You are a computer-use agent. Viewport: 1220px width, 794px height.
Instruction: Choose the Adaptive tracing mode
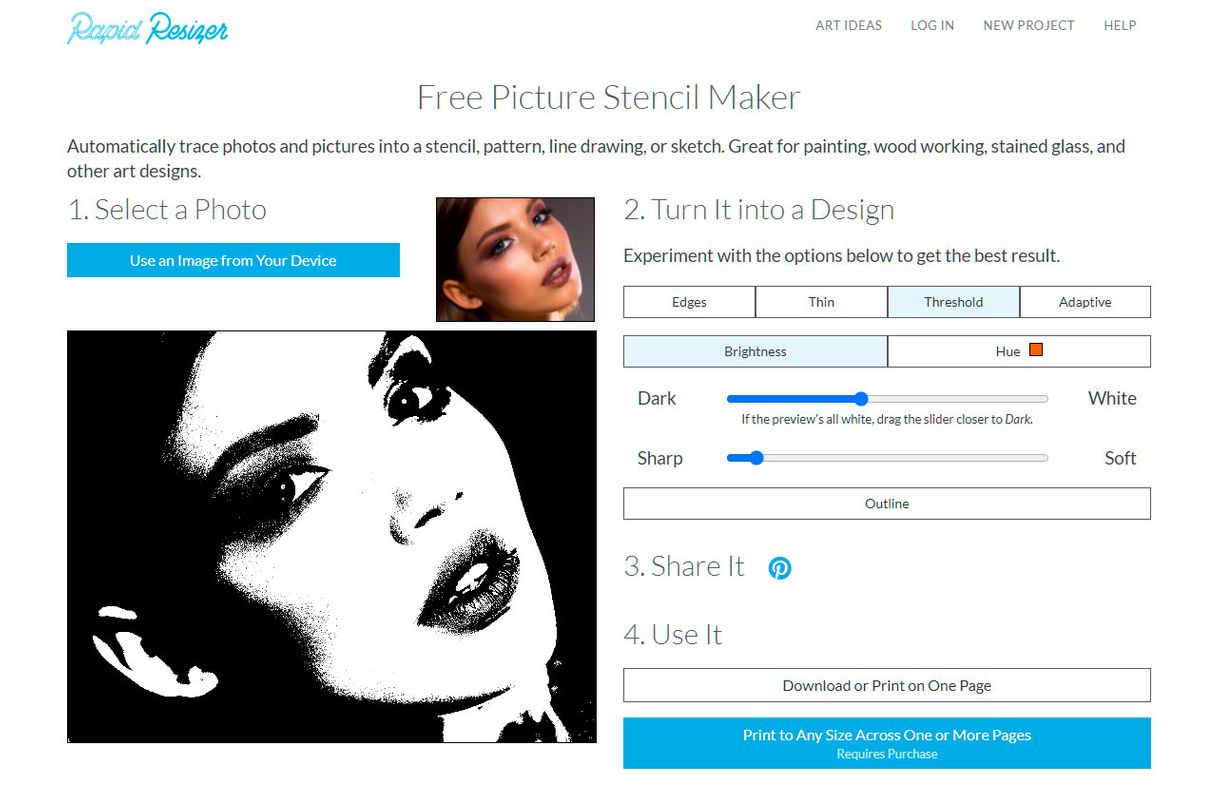[x=1085, y=301]
